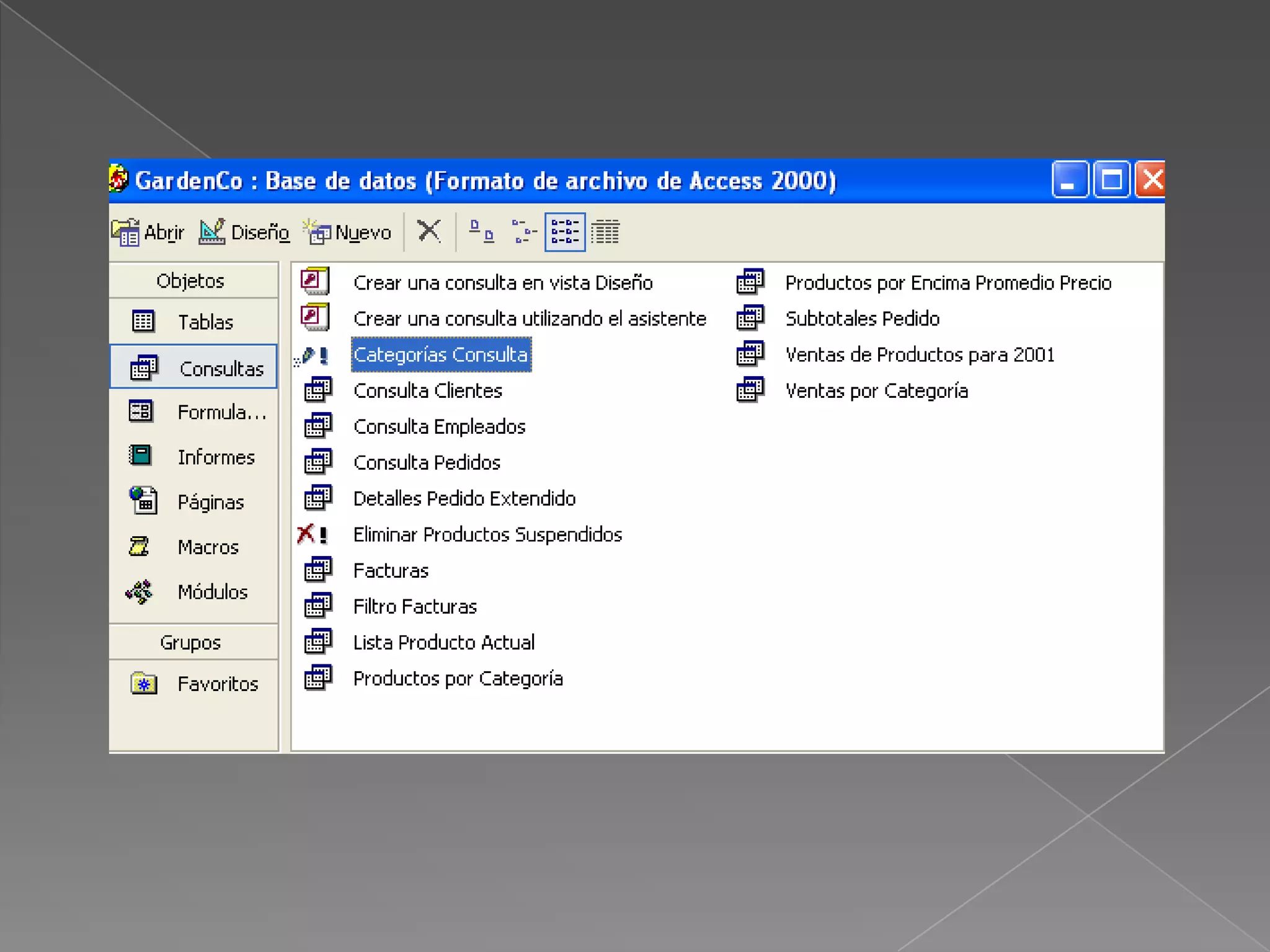Select Informes in the objects bar
Viewport: 1270px width, 952px height.
click(193, 457)
